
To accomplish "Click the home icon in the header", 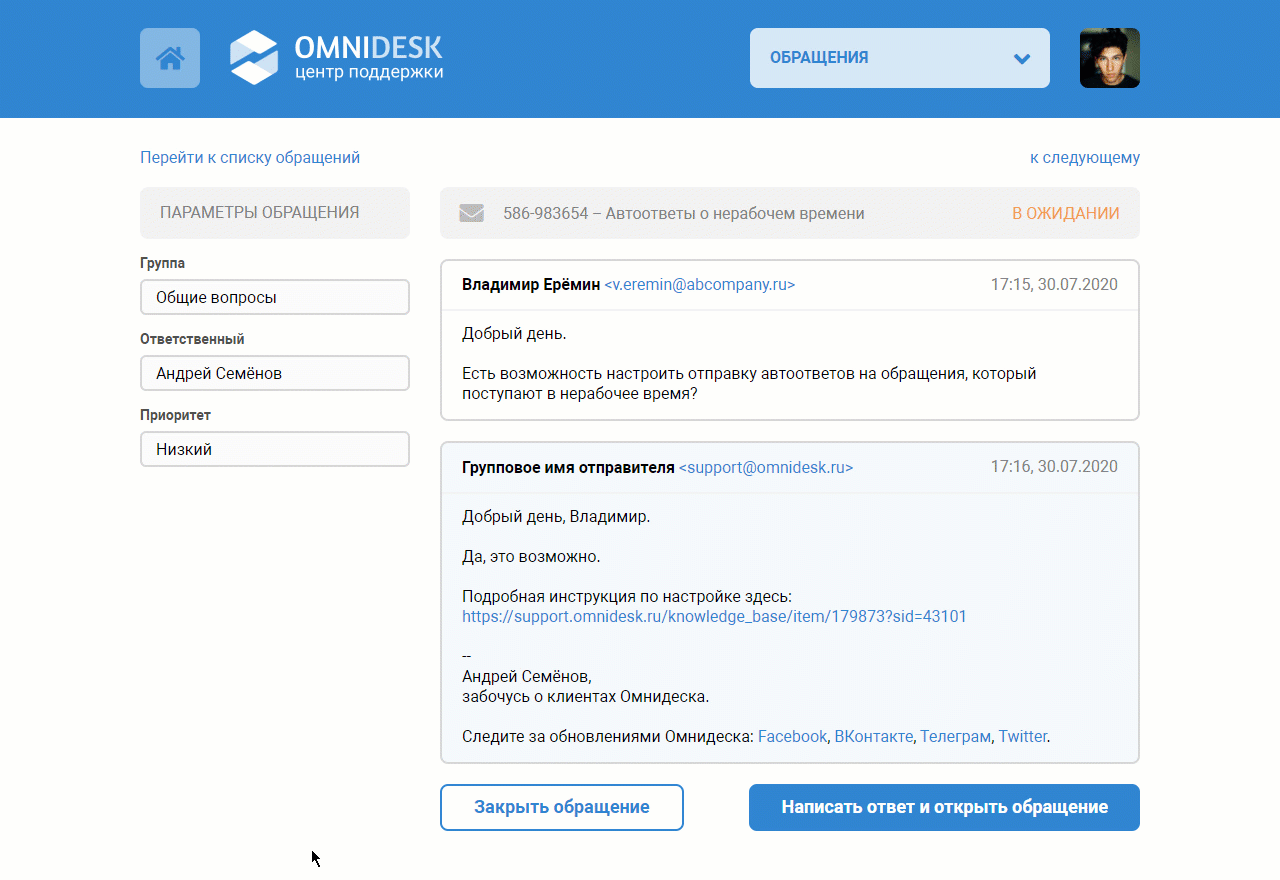I will (169, 57).
